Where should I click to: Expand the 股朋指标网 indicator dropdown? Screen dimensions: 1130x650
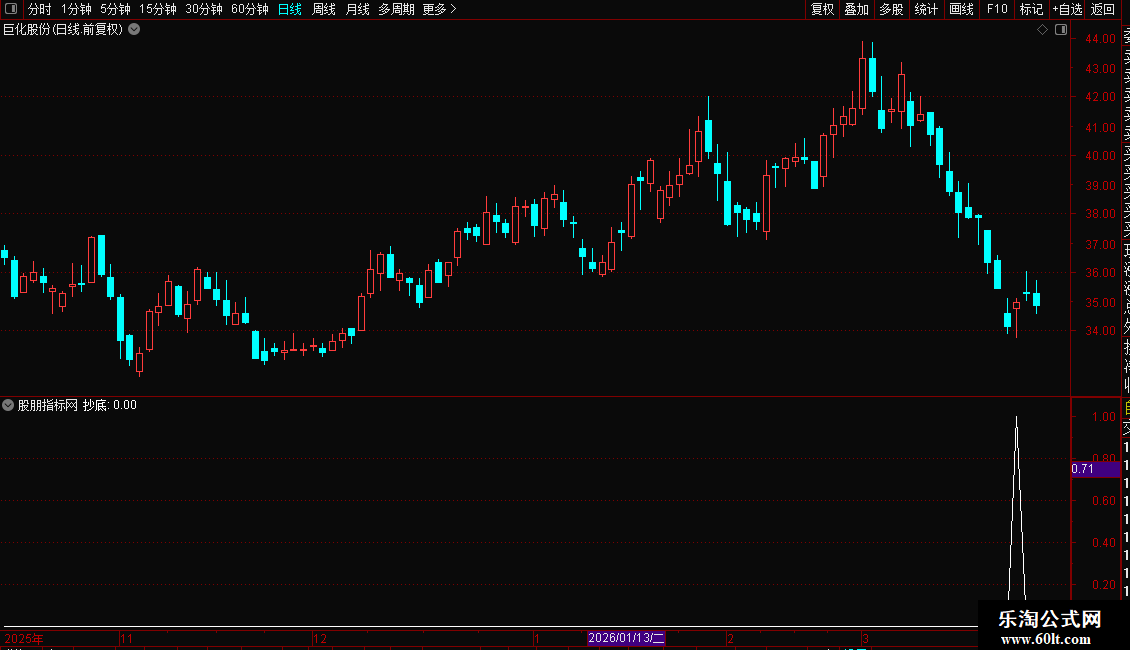pyautogui.click(x=8, y=405)
